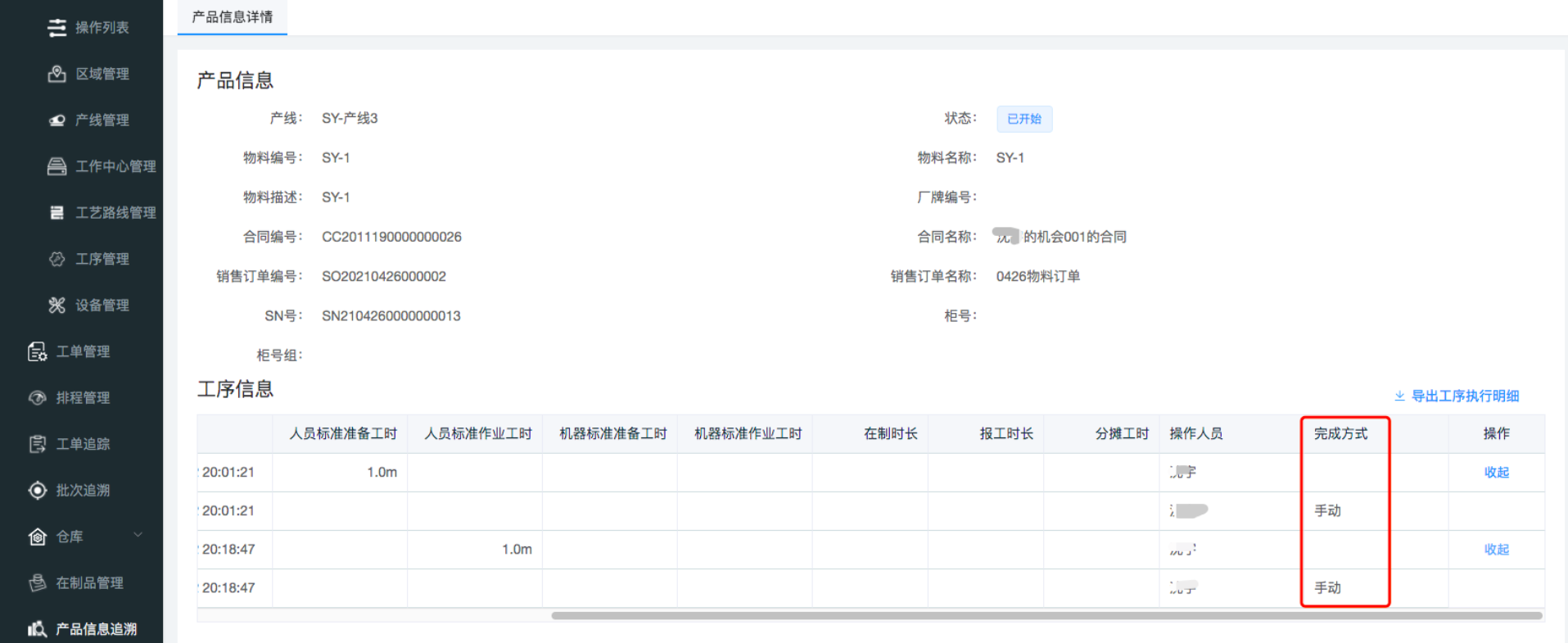The width and height of the screenshot is (1568, 643).
Task: Expand the 仓库 menu chevron
Action: [x=138, y=535]
